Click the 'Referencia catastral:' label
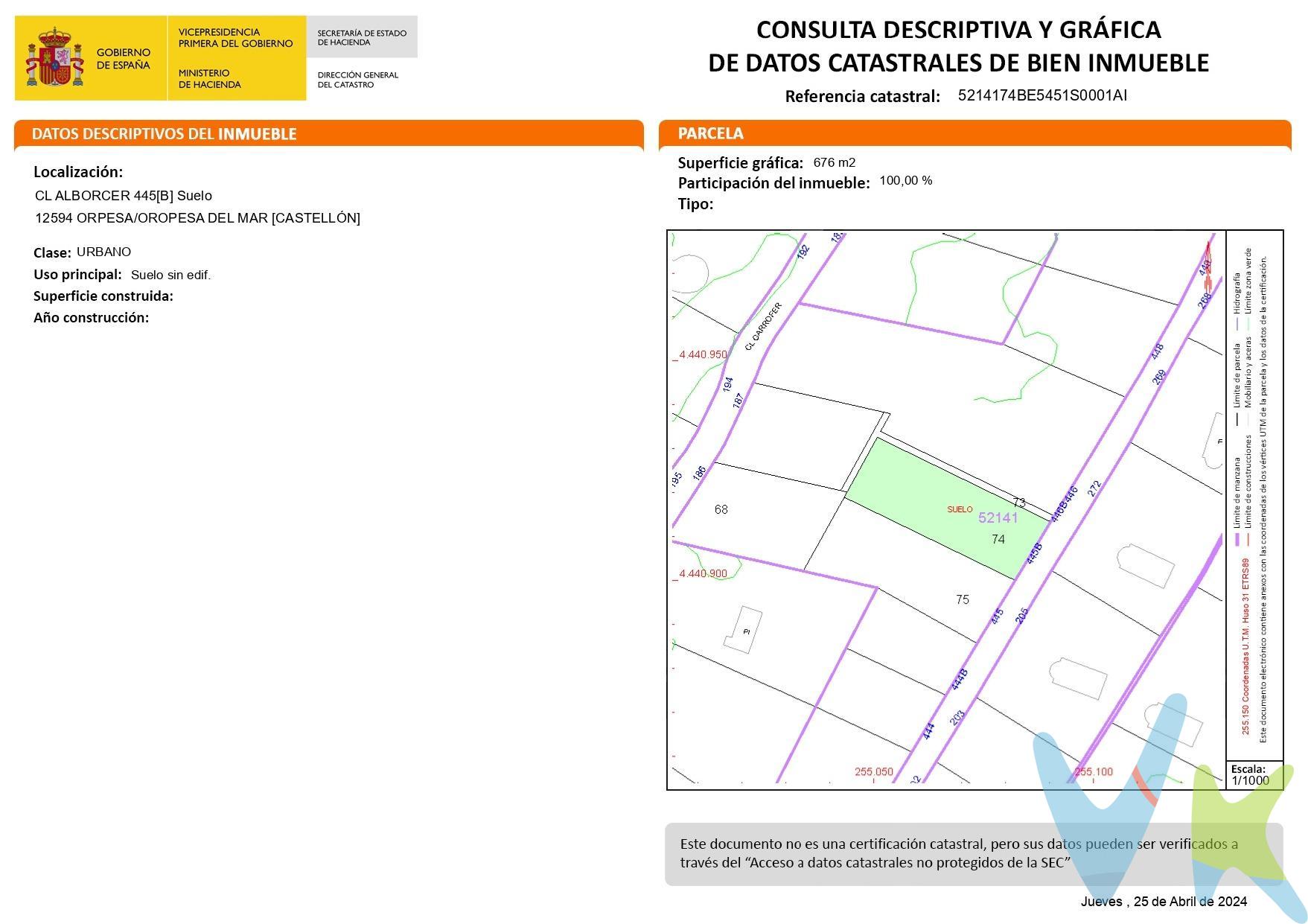 pyautogui.click(x=862, y=96)
